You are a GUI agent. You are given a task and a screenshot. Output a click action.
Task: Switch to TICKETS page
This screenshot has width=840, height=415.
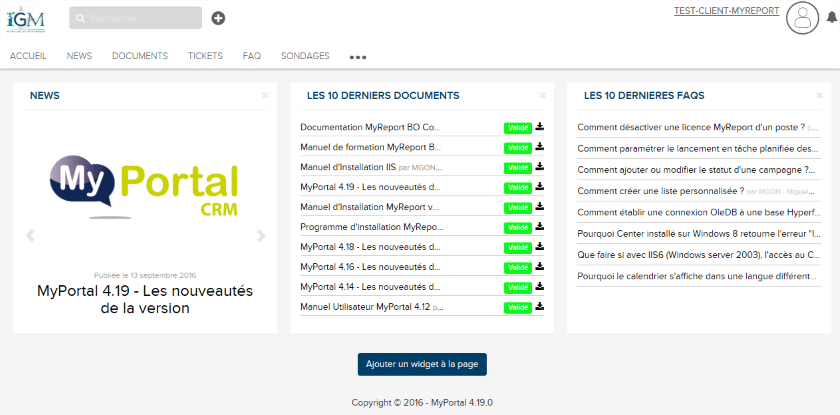coord(205,56)
